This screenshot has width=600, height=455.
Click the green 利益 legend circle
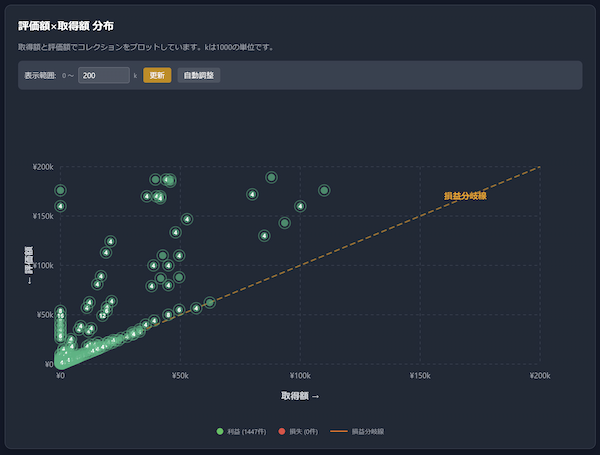point(220,431)
